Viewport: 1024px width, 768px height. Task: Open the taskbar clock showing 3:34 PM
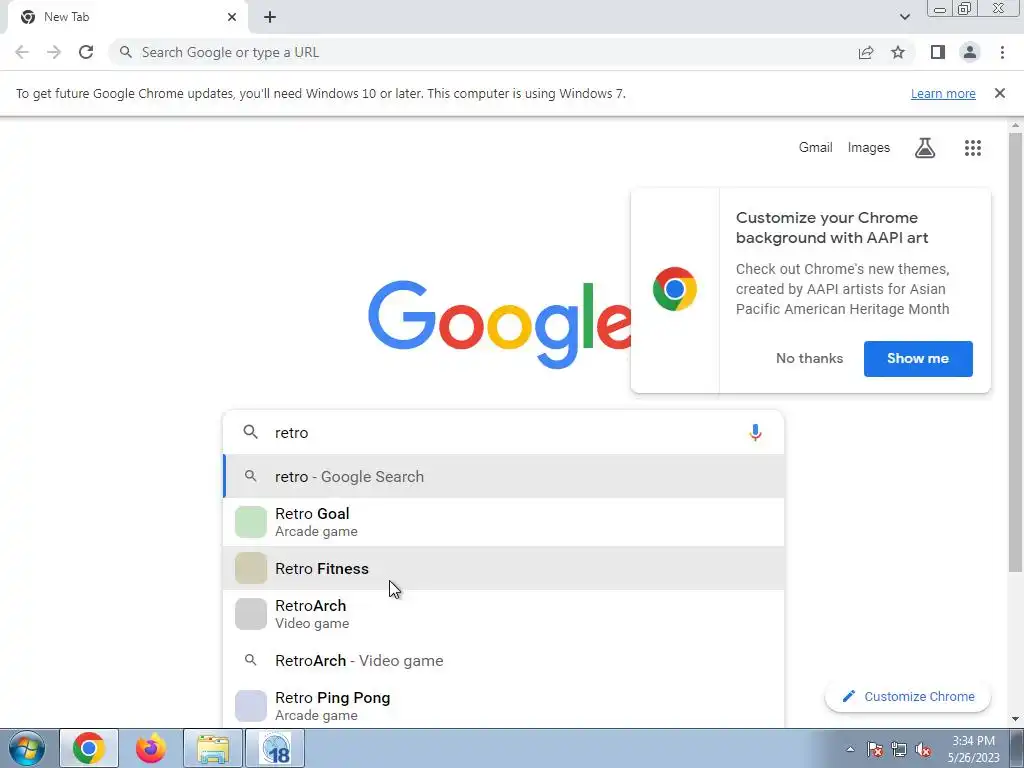(x=973, y=749)
